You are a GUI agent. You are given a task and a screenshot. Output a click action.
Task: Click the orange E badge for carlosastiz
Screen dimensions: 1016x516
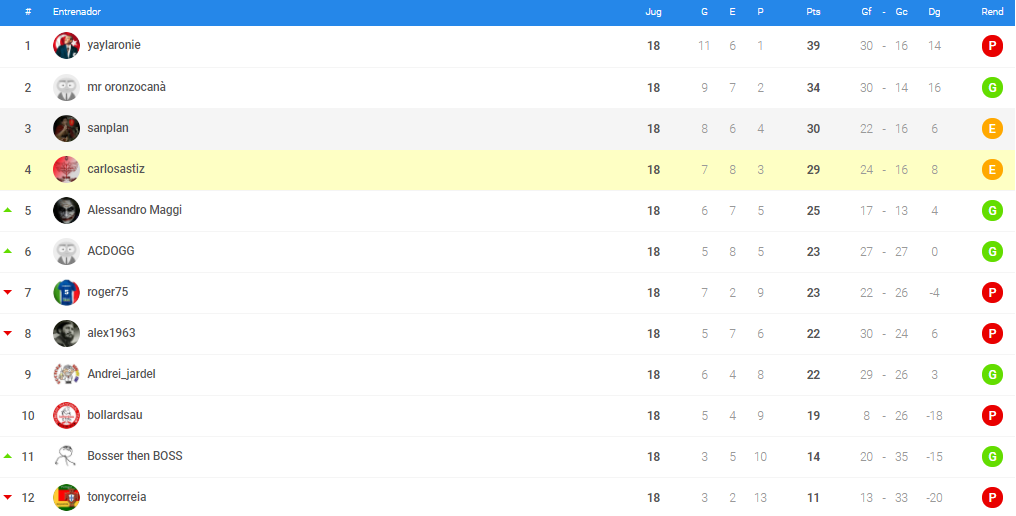[x=992, y=170]
